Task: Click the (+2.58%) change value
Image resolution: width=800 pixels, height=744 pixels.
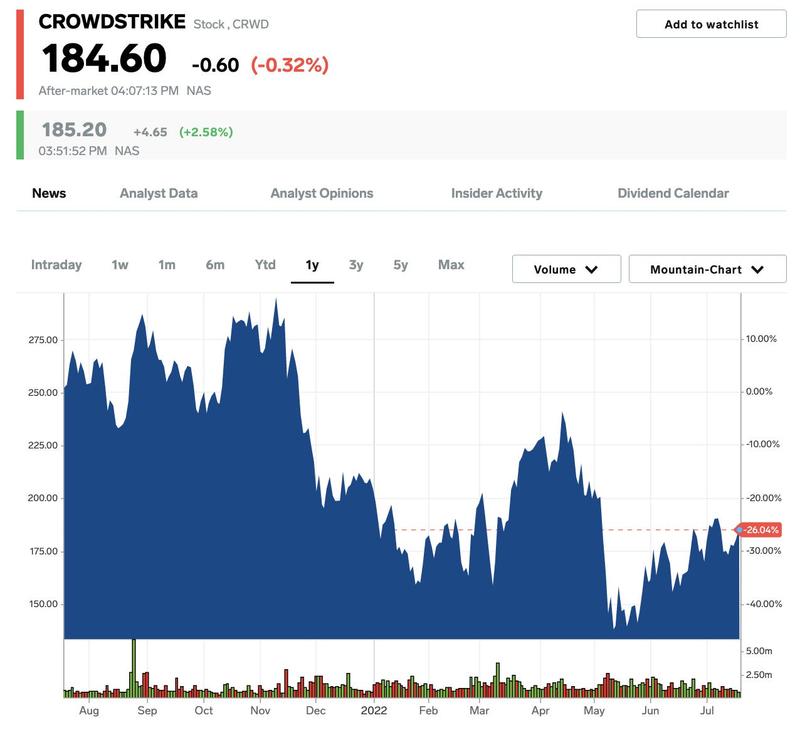Action: tap(206, 132)
